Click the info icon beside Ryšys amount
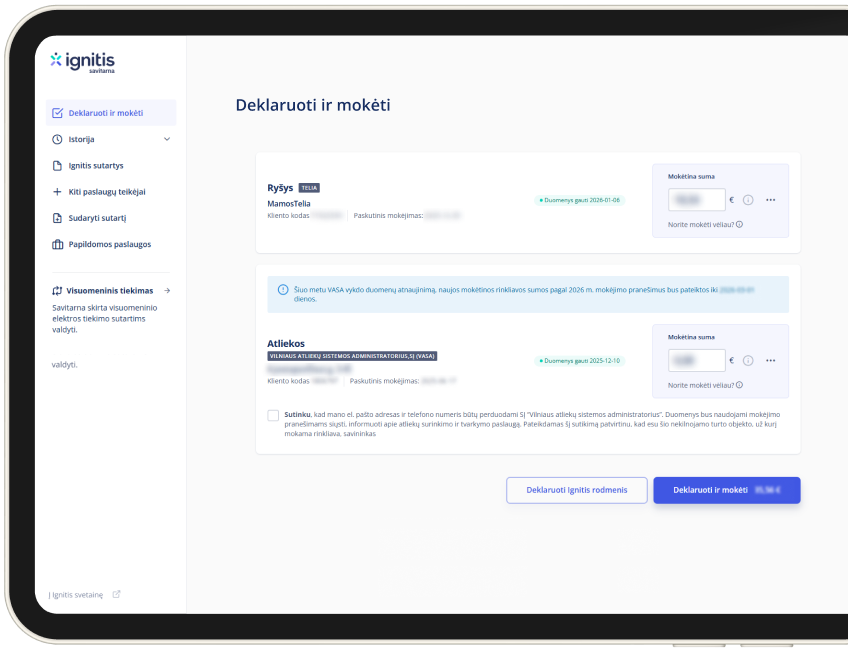This screenshot has width=848, height=650. 748,200
